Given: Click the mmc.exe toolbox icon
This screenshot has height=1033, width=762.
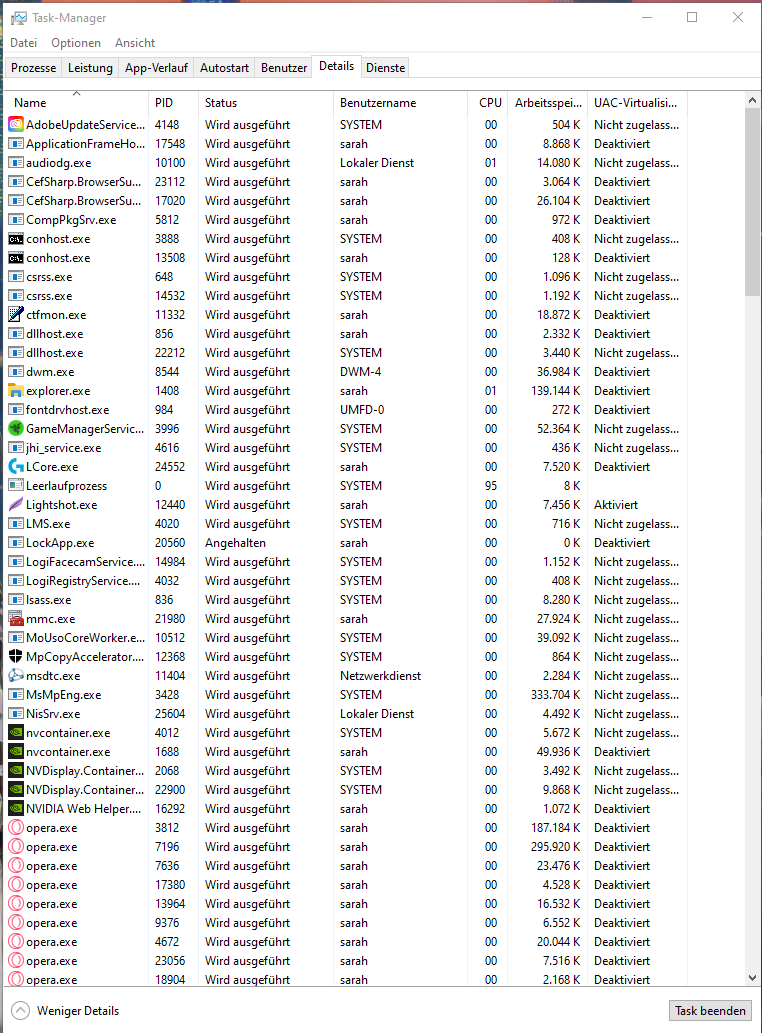Looking at the screenshot, I should click(16, 619).
